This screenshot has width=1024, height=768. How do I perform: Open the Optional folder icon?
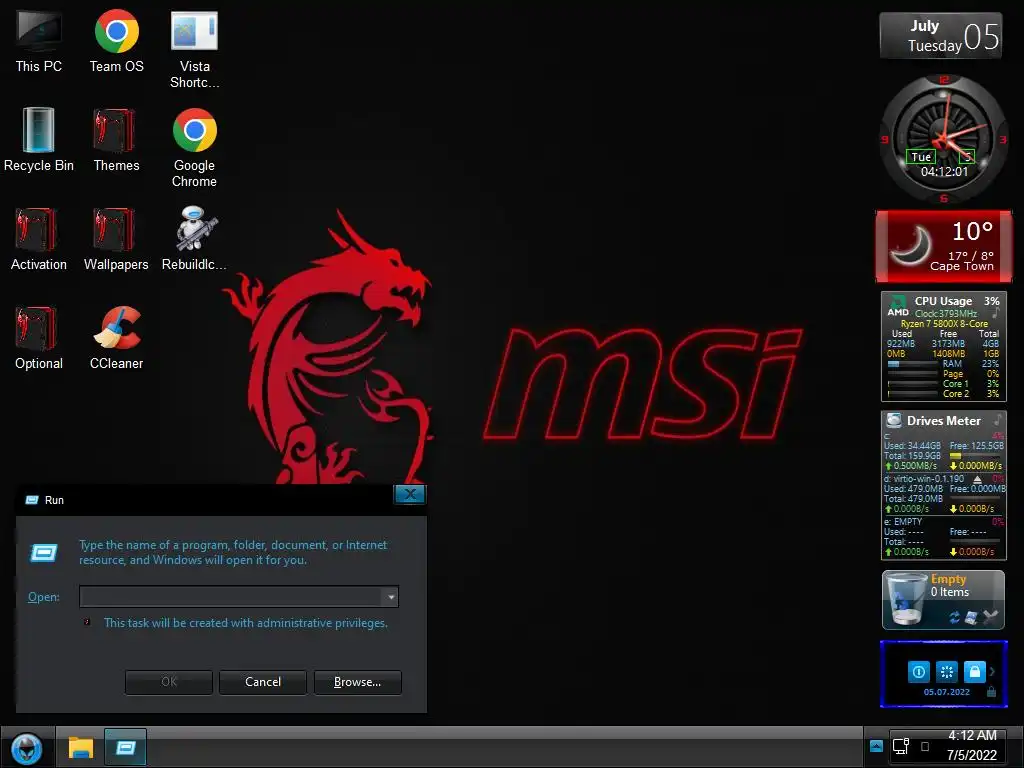[x=39, y=338]
